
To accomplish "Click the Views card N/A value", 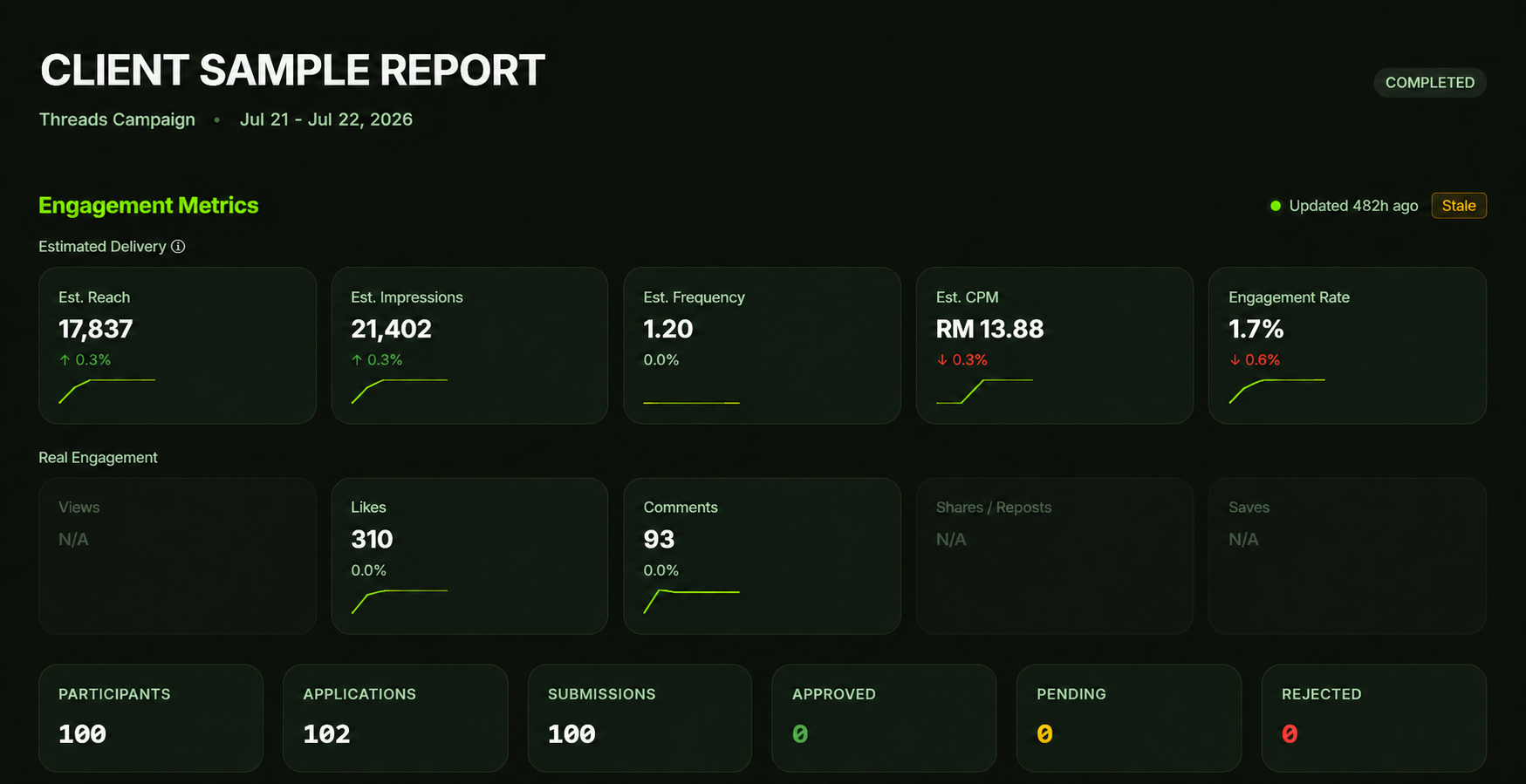I will [73, 540].
